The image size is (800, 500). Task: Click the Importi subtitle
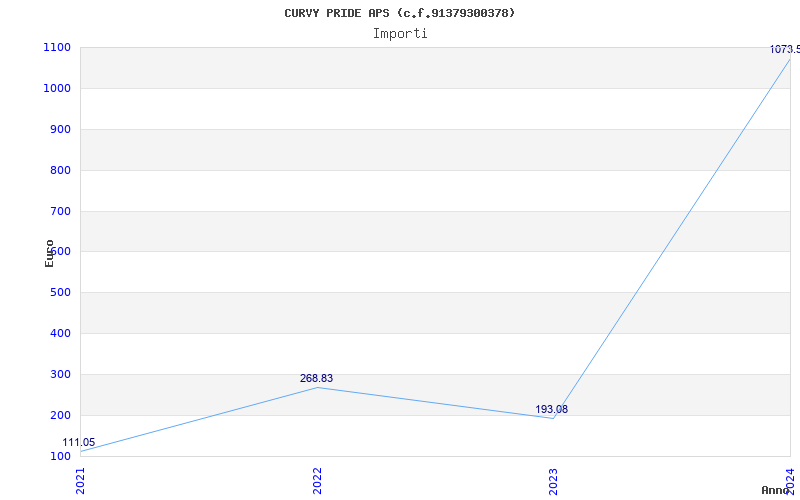400,33
